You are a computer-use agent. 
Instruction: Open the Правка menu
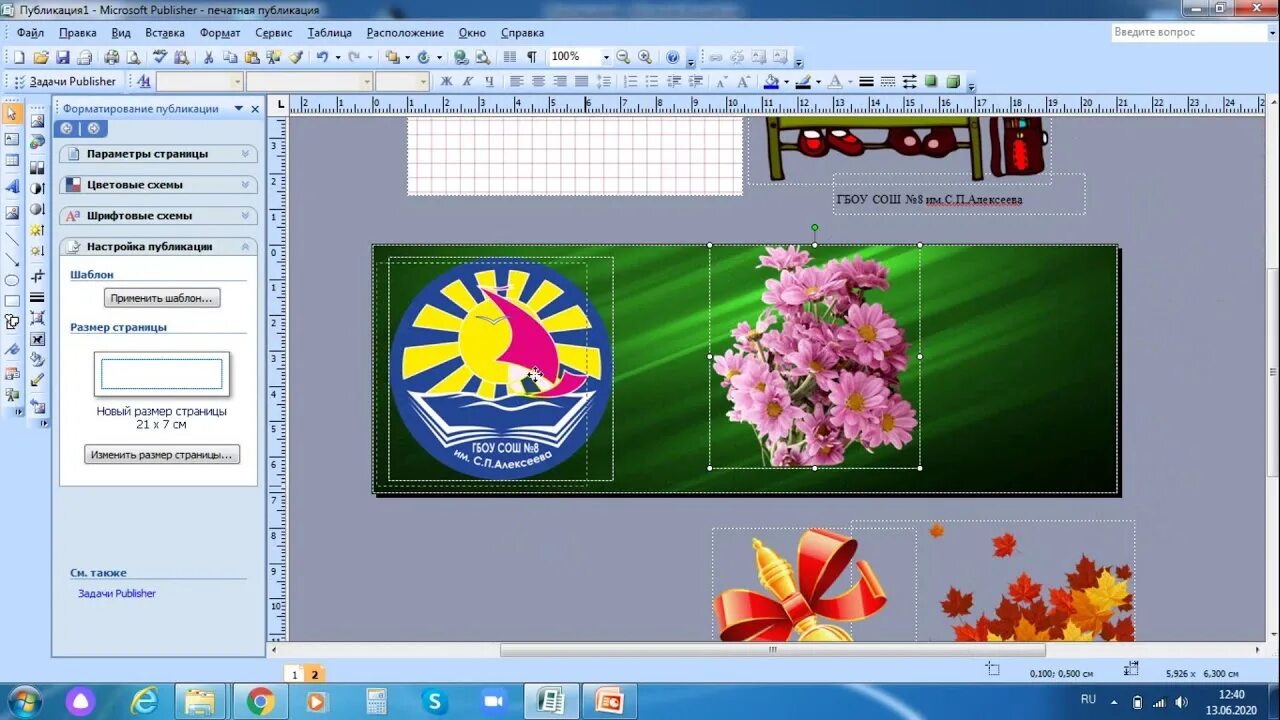click(x=78, y=33)
